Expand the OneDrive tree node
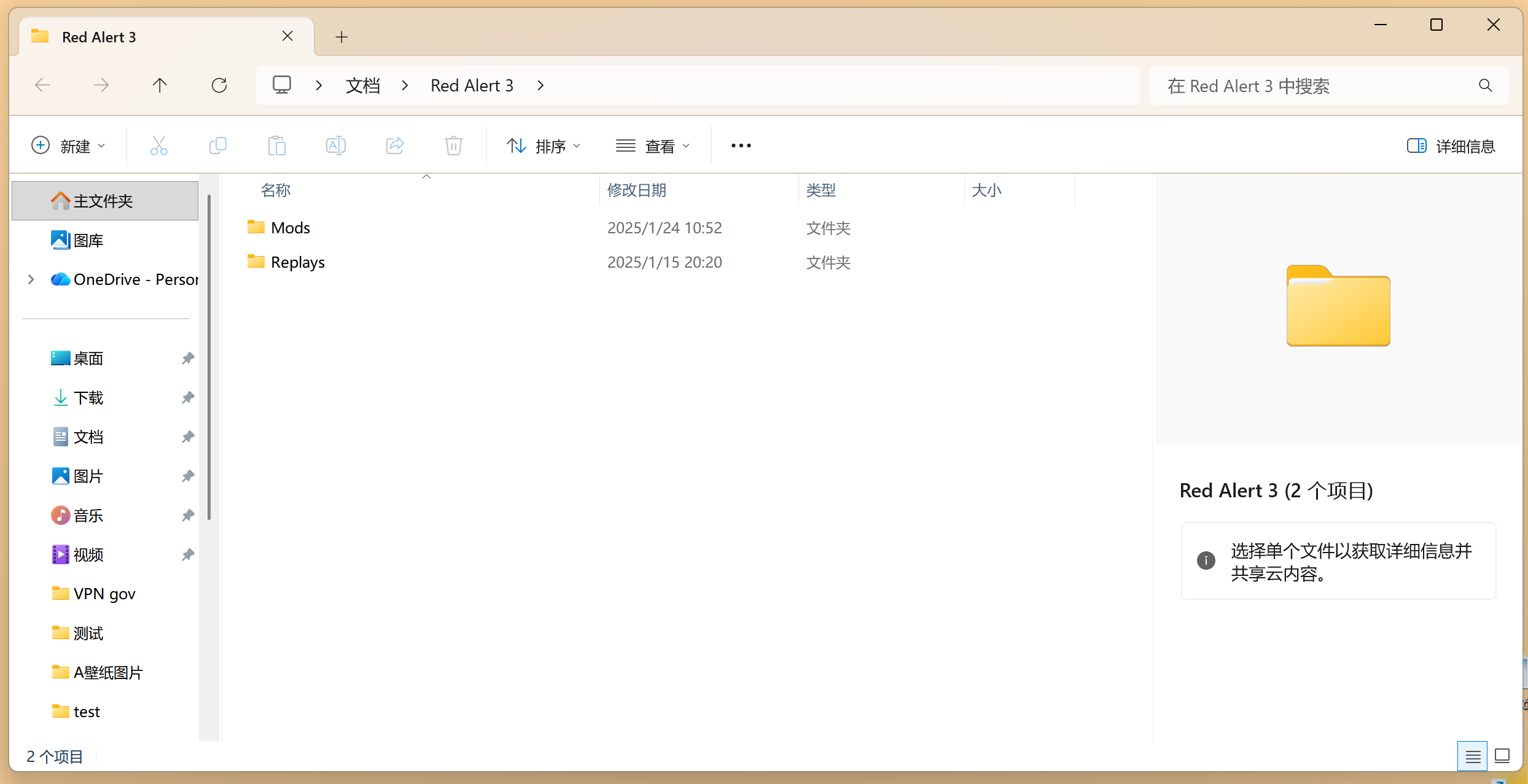This screenshot has width=1528, height=784. coord(31,279)
